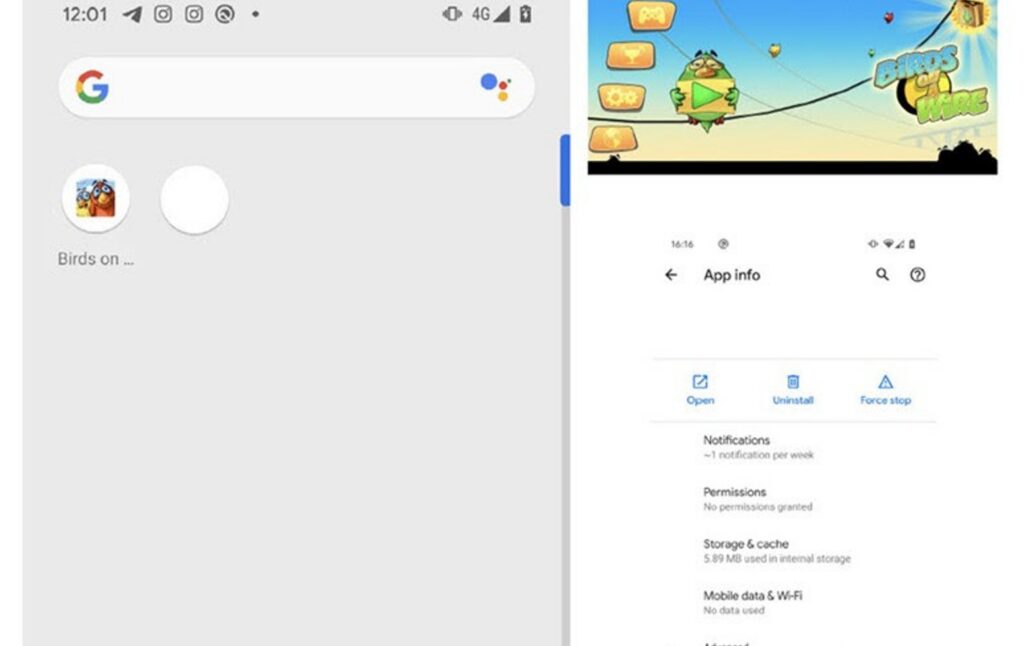The width and height of the screenshot is (1024, 646).
Task: Open the Permissions settings entry
Action: pyautogui.click(x=794, y=499)
